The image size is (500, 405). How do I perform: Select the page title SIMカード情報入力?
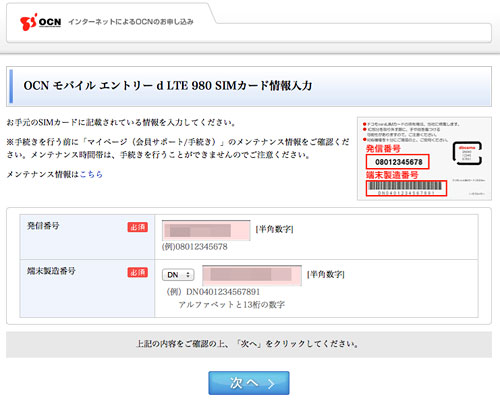point(168,86)
